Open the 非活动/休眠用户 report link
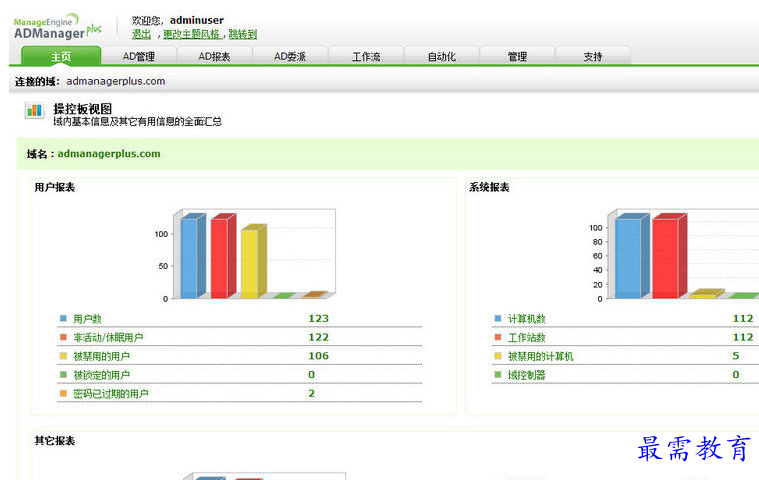 tap(108, 337)
